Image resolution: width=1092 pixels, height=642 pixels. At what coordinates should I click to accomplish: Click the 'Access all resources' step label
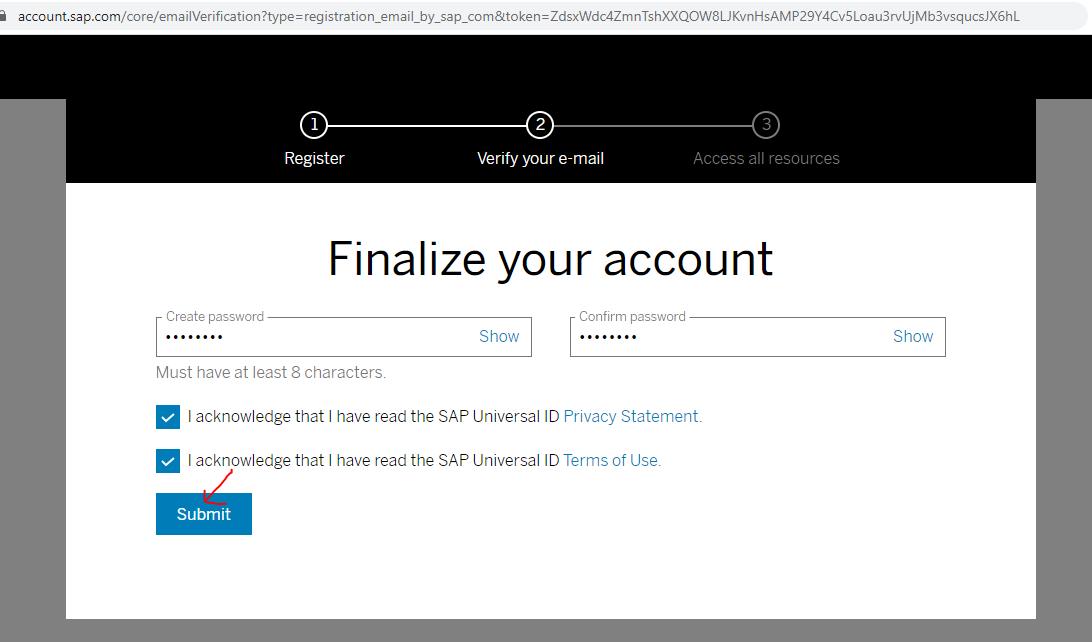click(x=766, y=159)
